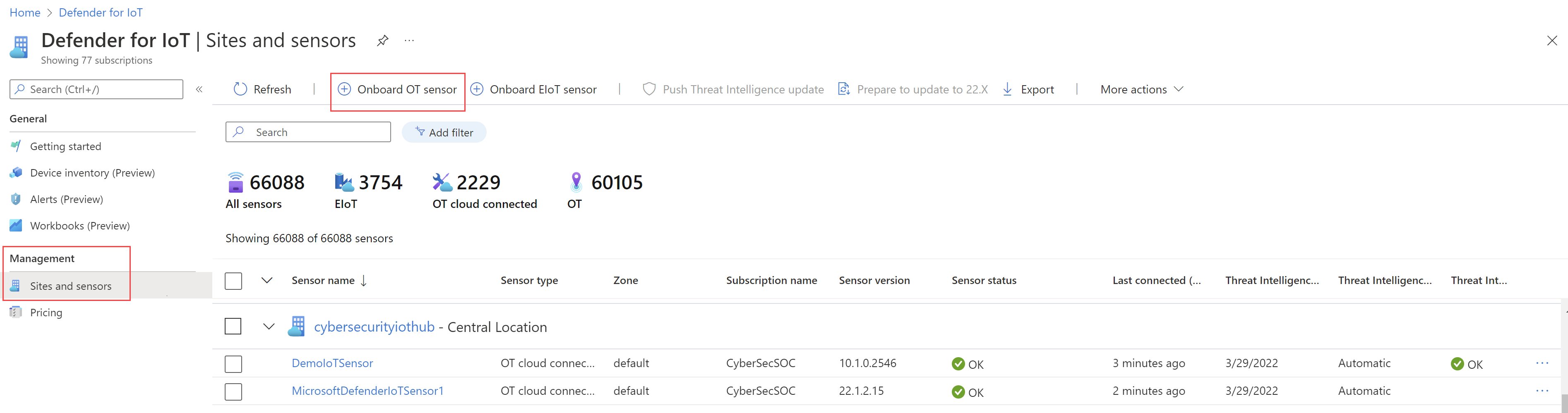Go to Pricing in the Management section
Image resolution: width=1568 pixels, height=413 pixels.
pyautogui.click(x=46, y=313)
